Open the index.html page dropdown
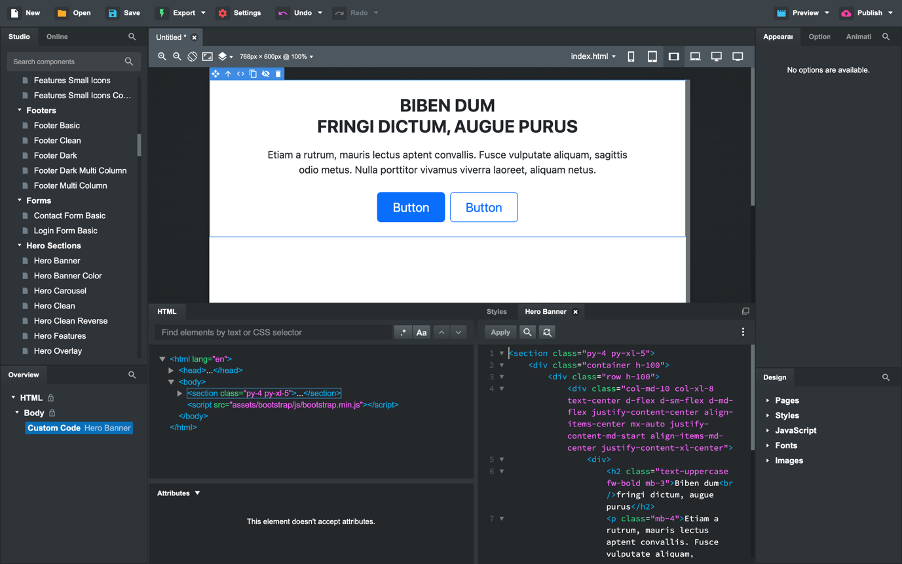Image resolution: width=902 pixels, height=564 pixels. pyautogui.click(x=593, y=57)
